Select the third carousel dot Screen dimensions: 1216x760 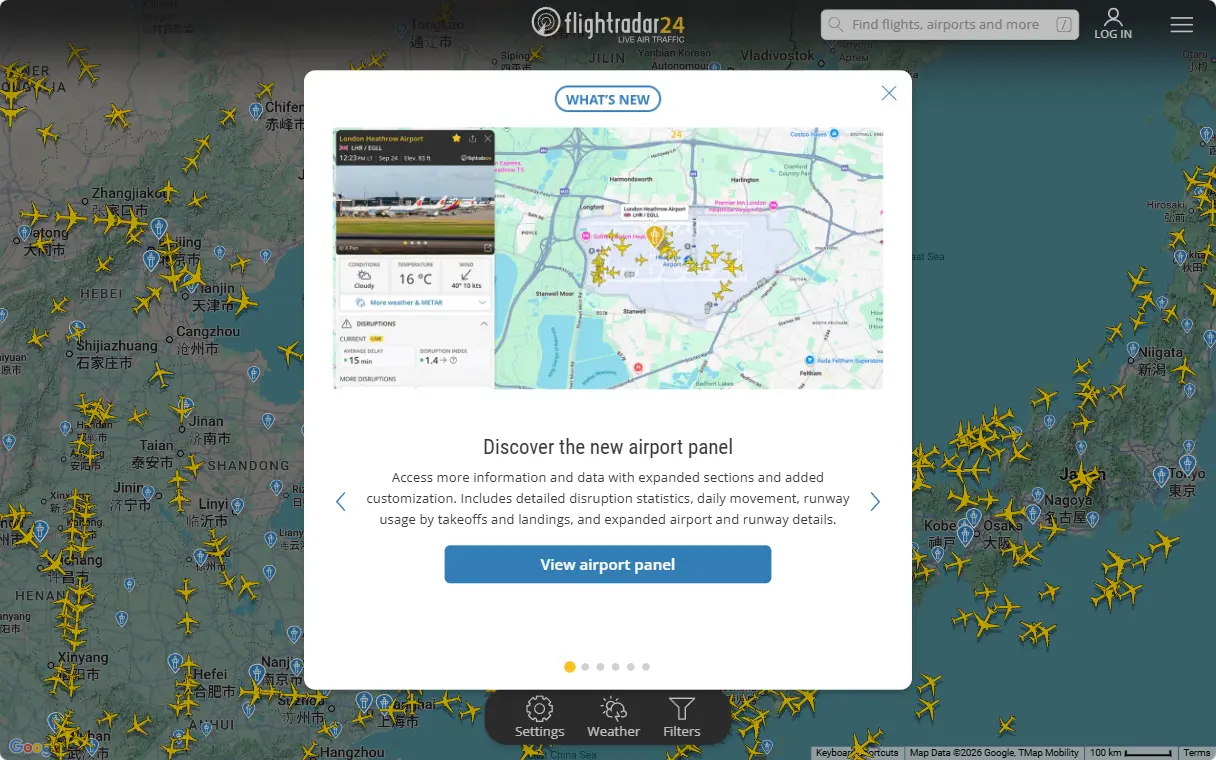click(601, 667)
